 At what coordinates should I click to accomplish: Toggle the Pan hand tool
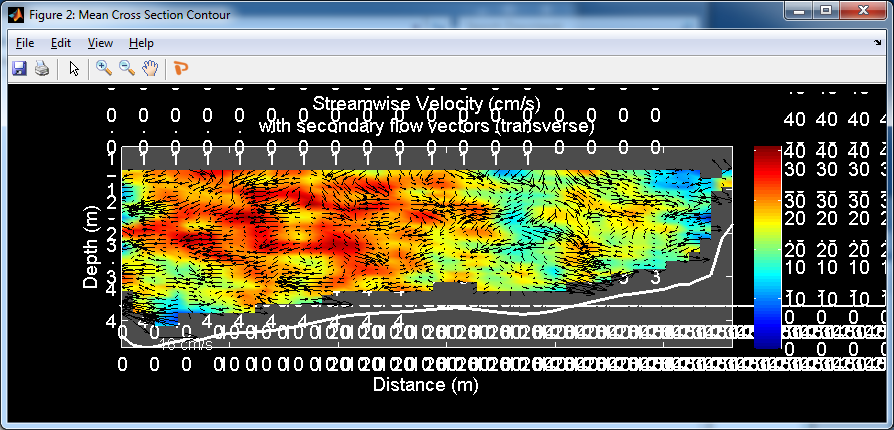[150, 68]
